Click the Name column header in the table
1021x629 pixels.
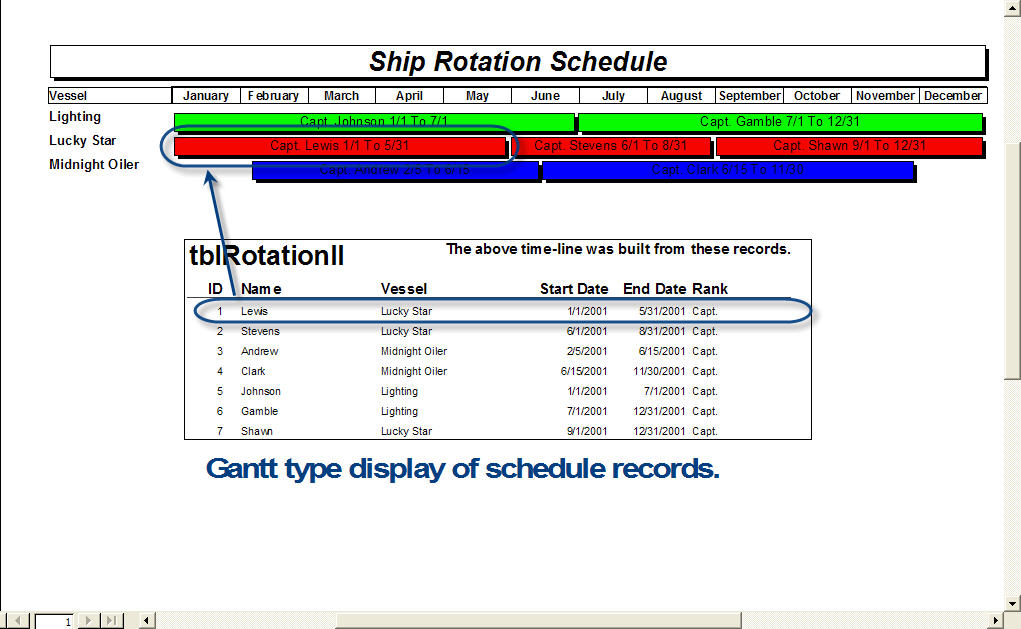click(x=261, y=289)
